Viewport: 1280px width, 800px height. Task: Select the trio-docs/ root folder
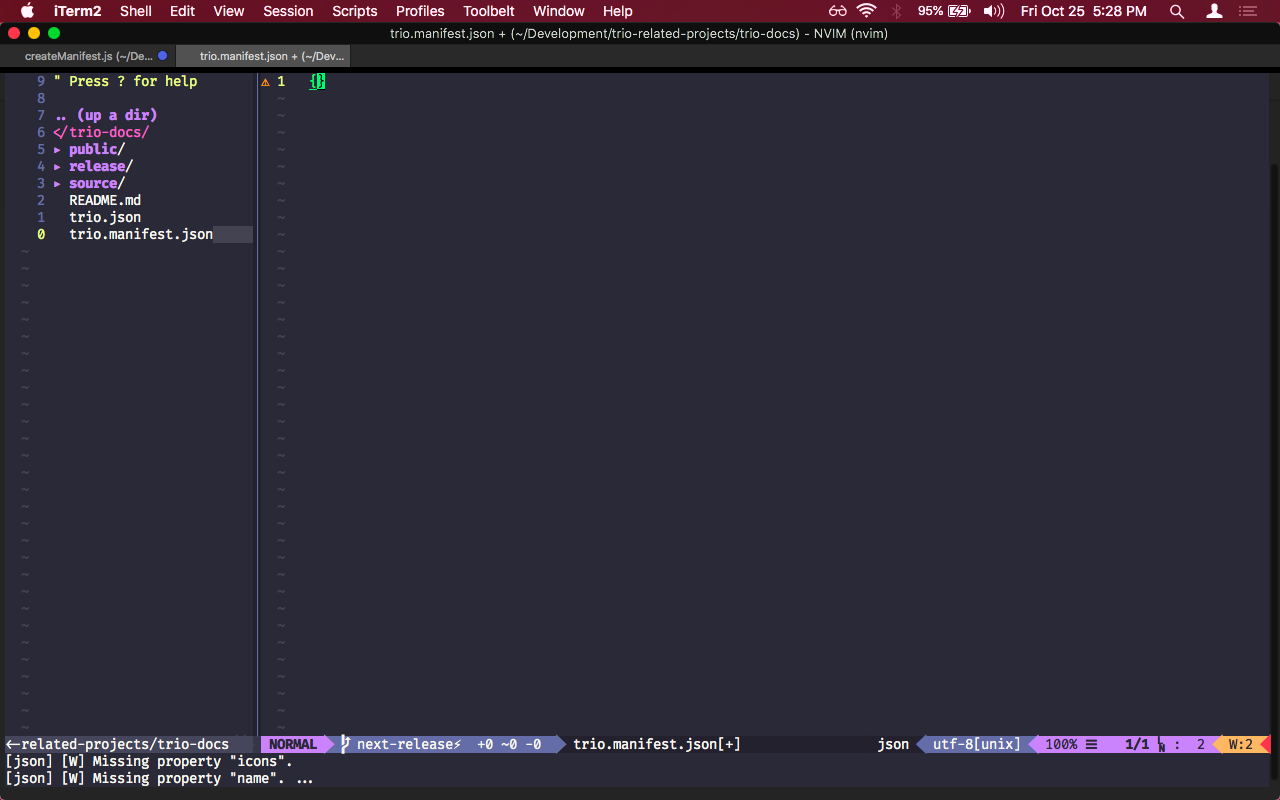(x=101, y=132)
